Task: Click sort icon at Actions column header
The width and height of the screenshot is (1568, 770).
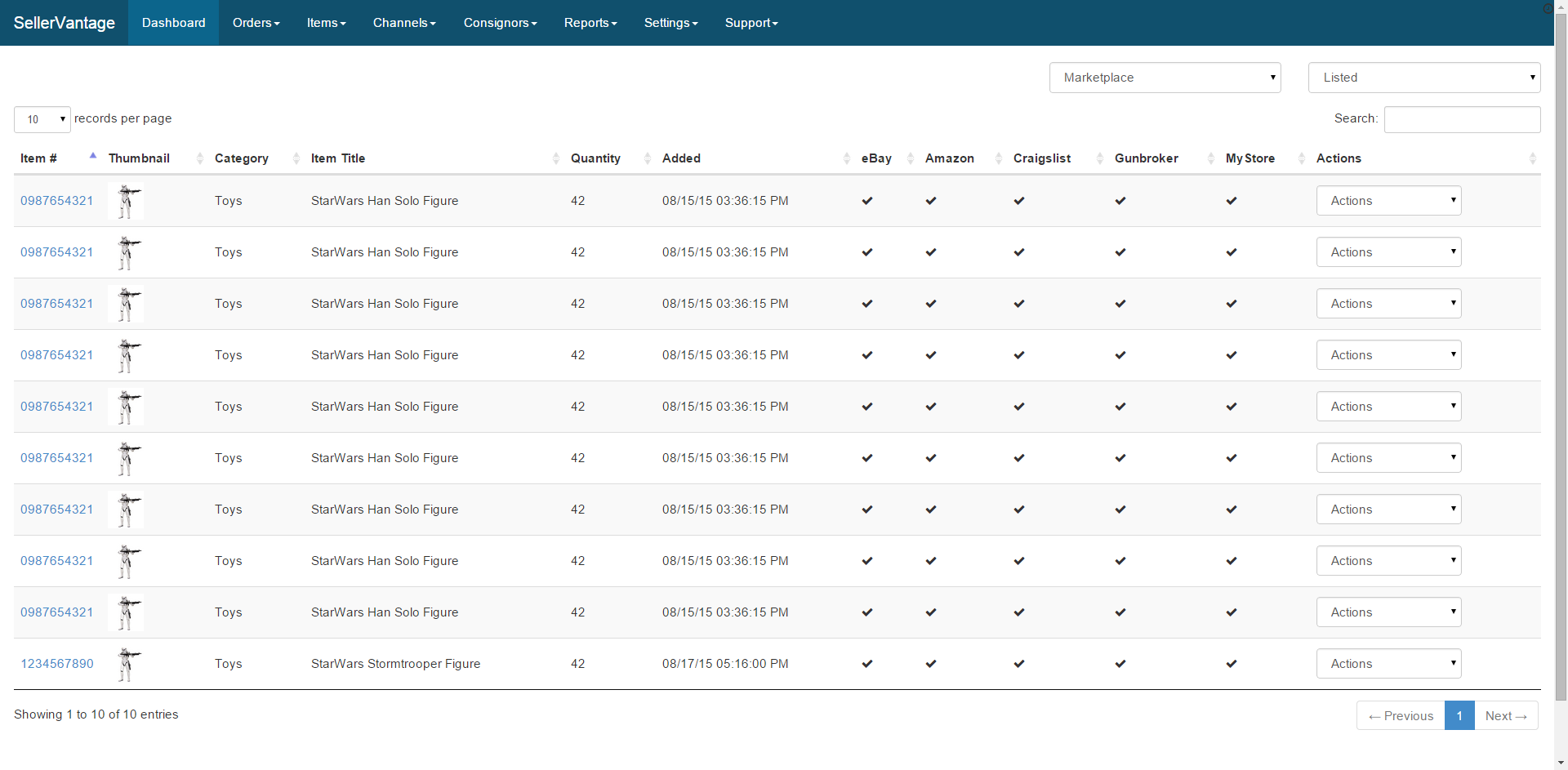Action: point(1532,158)
